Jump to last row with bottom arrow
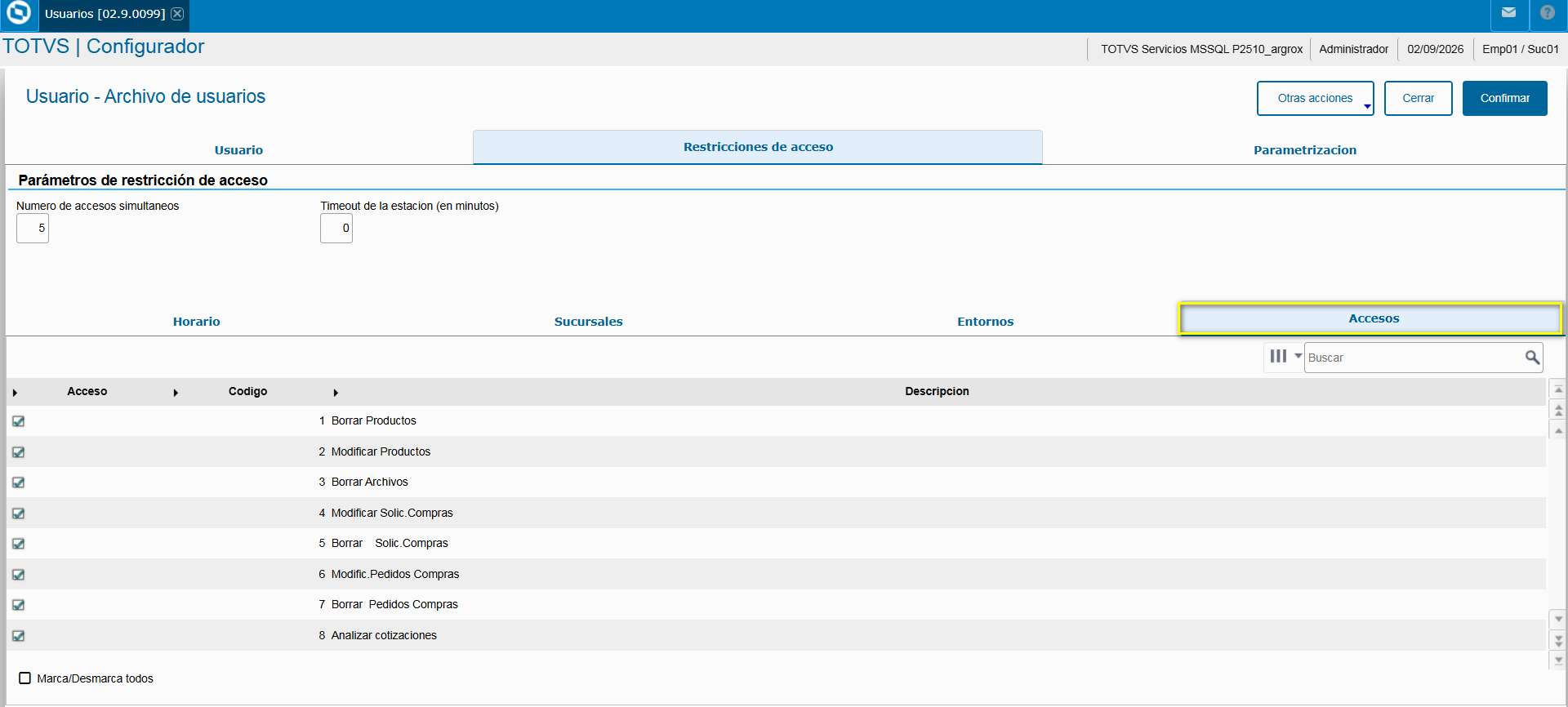 pos(1558,660)
